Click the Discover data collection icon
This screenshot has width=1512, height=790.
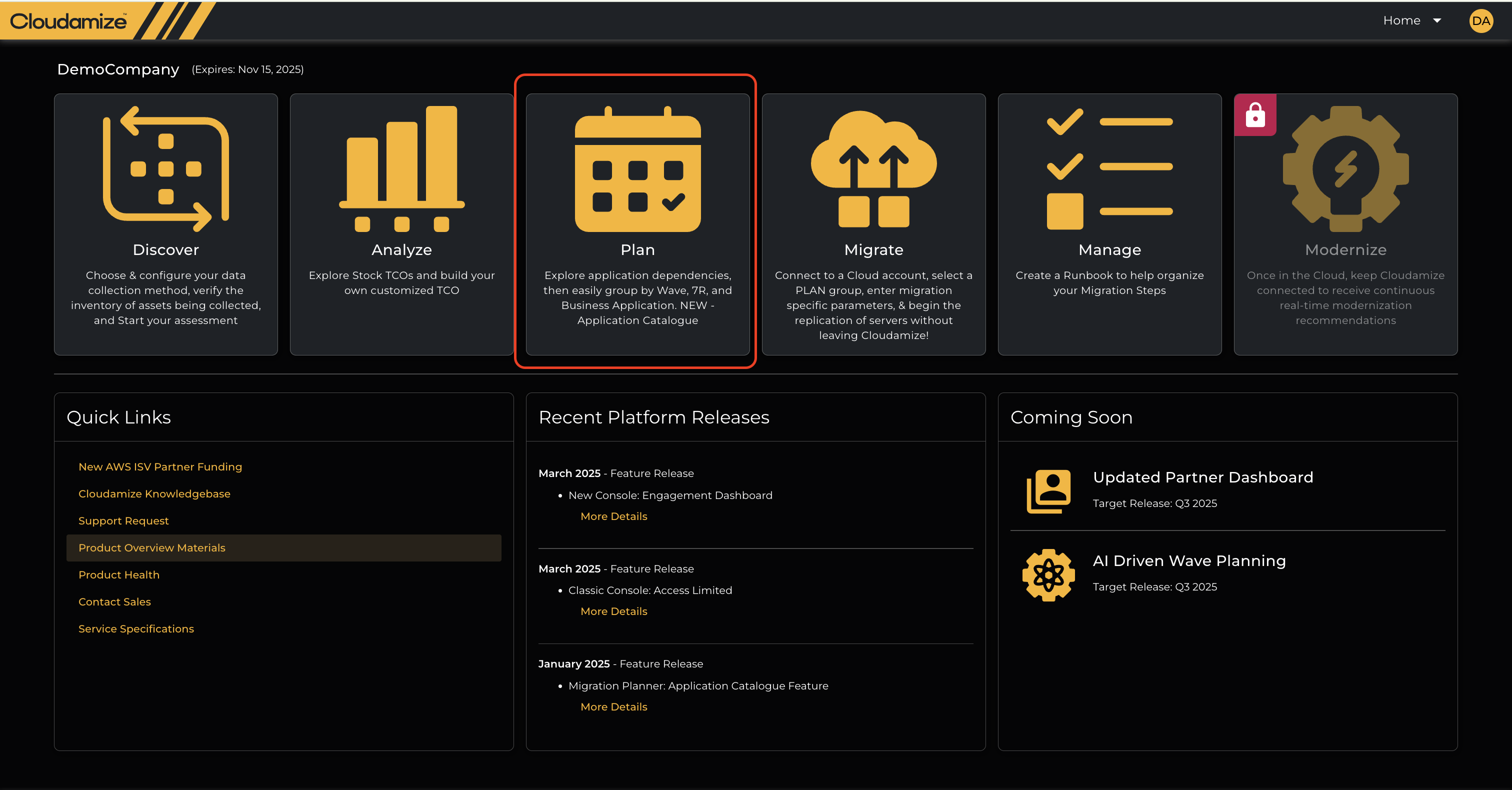coord(165,169)
